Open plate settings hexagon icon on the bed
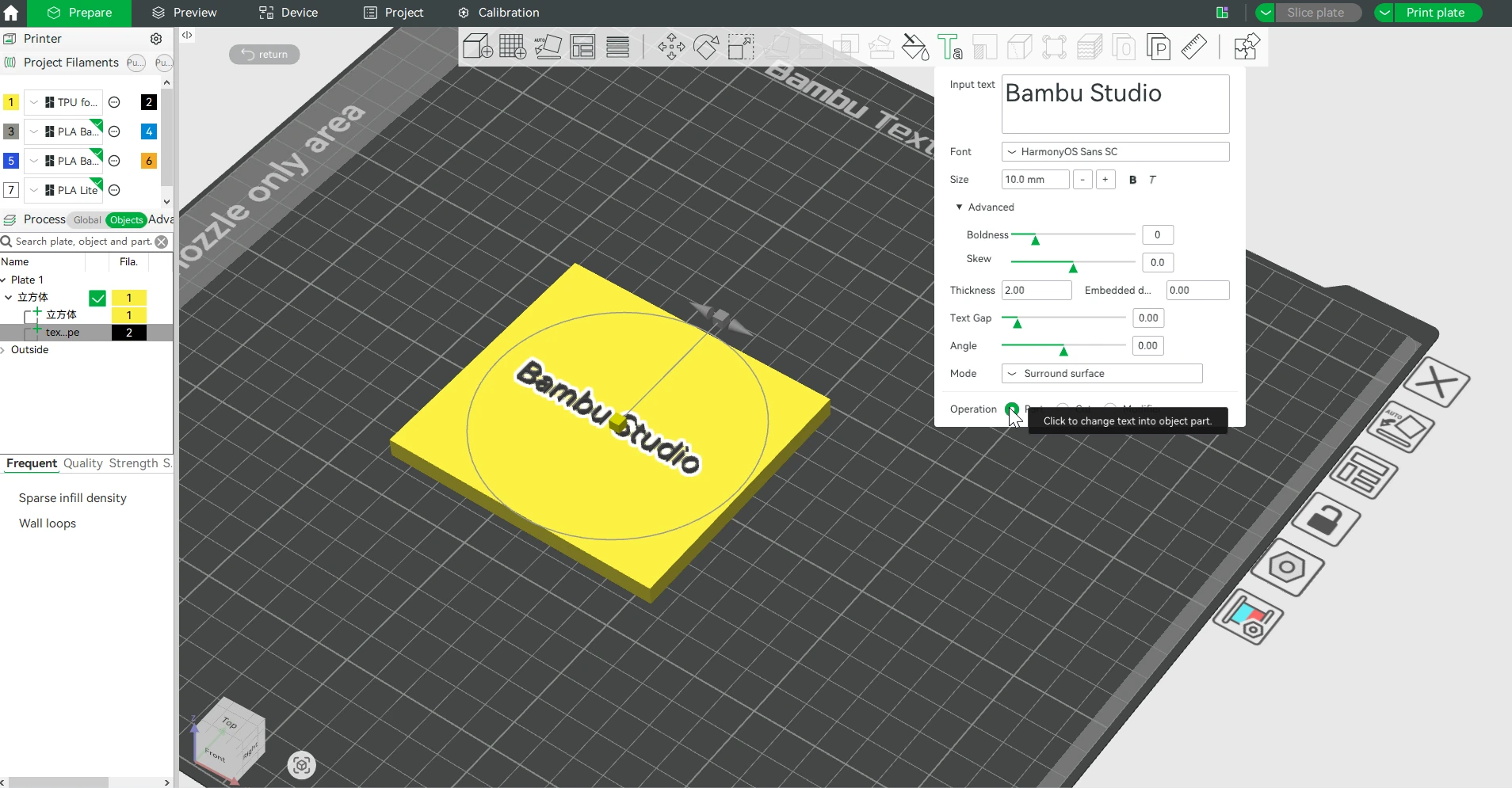The image size is (1512, 788). [x=1287, y=568]
